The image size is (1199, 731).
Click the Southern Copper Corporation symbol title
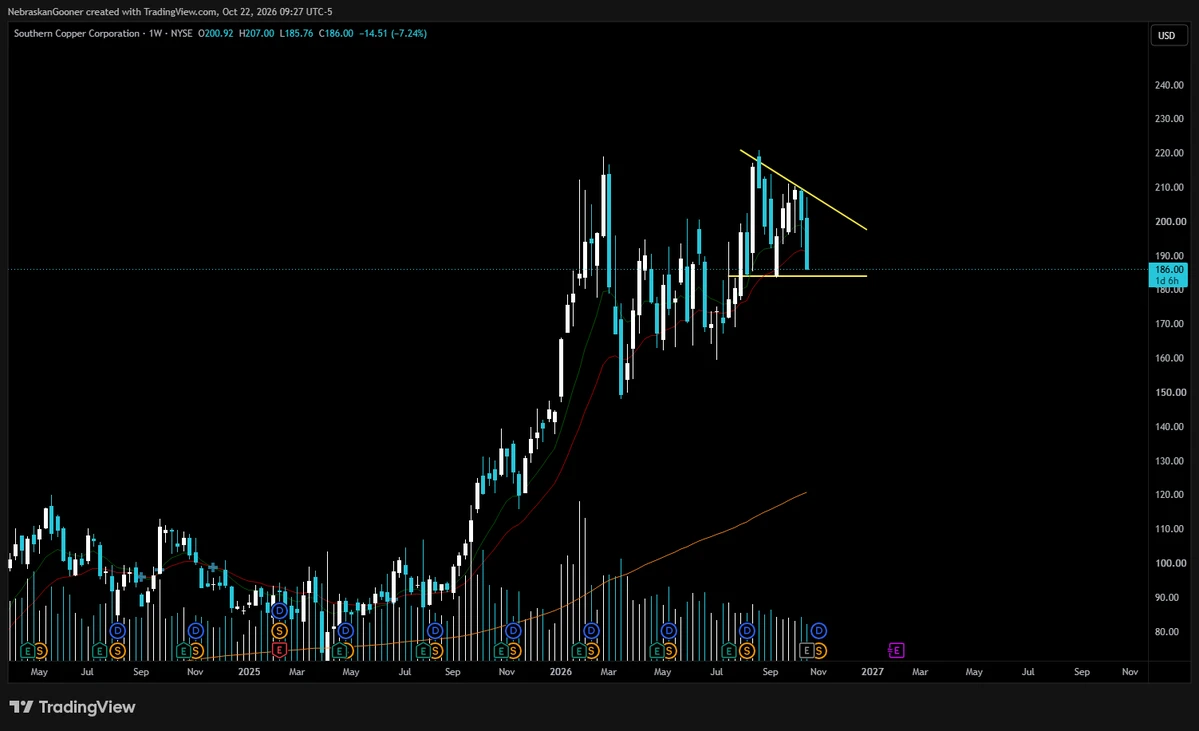click(x=76, y=34)
